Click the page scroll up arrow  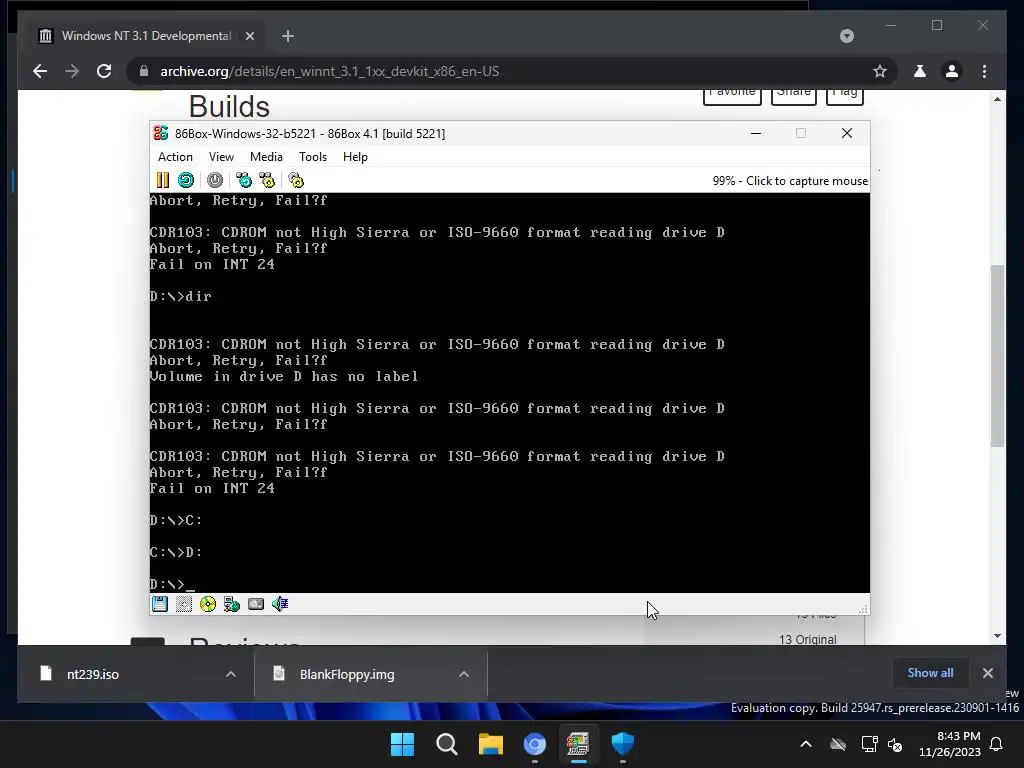(997, 99)
